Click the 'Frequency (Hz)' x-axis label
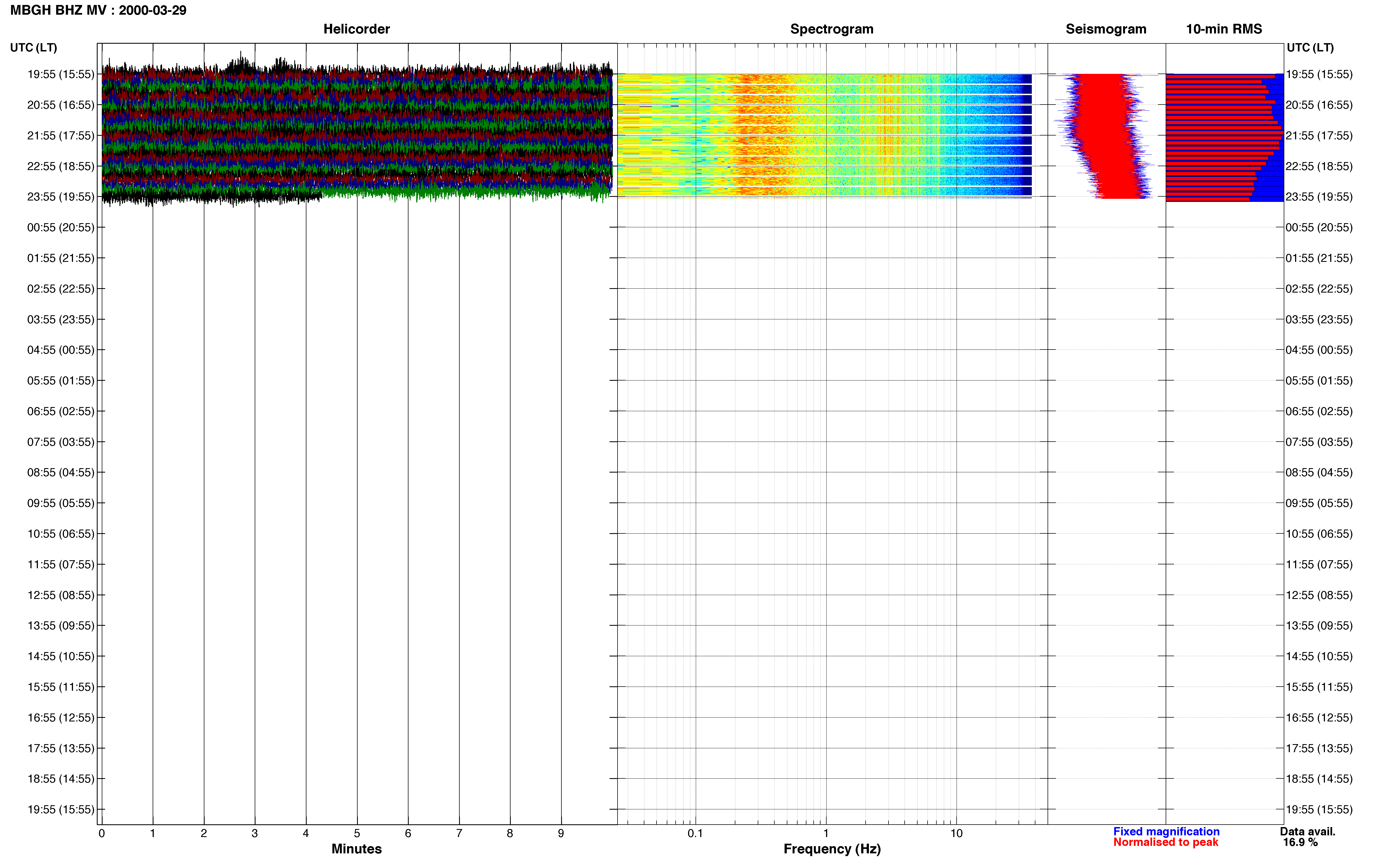1388x868 pixels. 832,848
